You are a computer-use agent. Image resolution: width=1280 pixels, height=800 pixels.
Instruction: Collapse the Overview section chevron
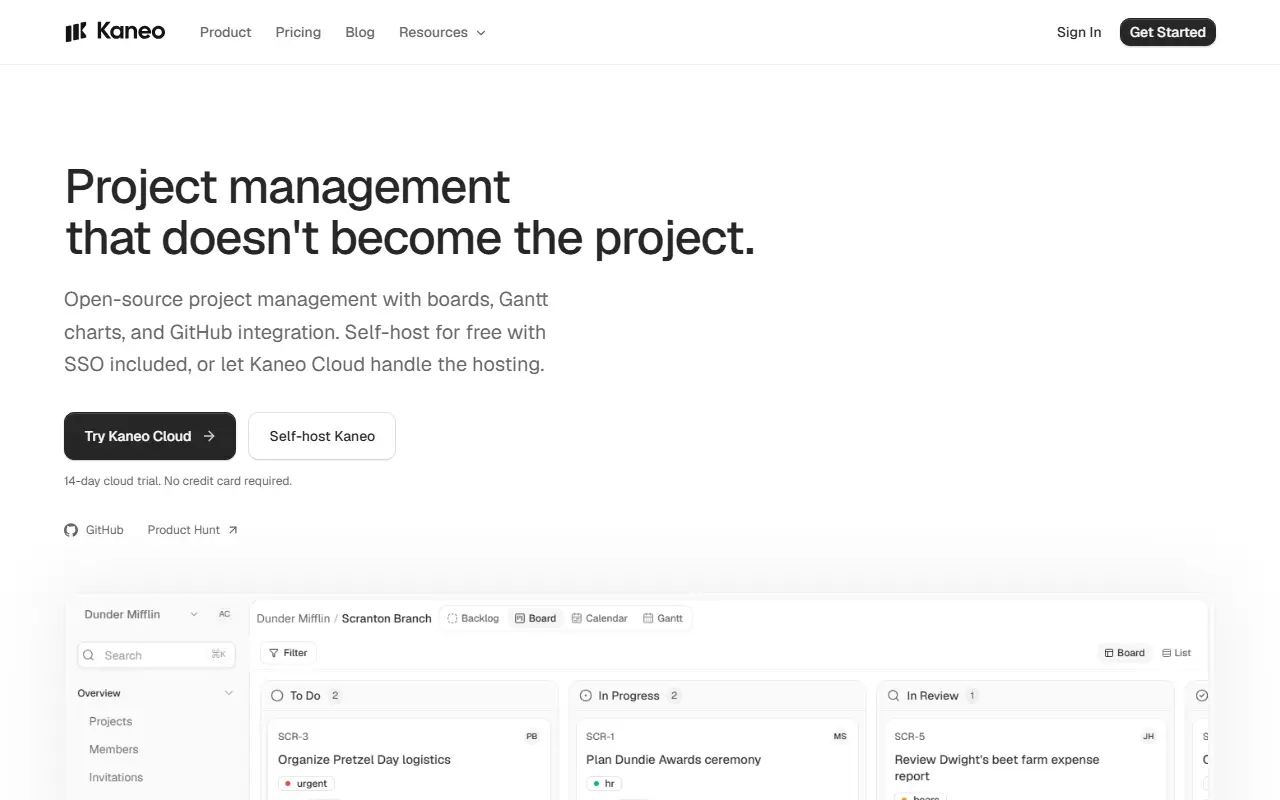pos(229,693)
